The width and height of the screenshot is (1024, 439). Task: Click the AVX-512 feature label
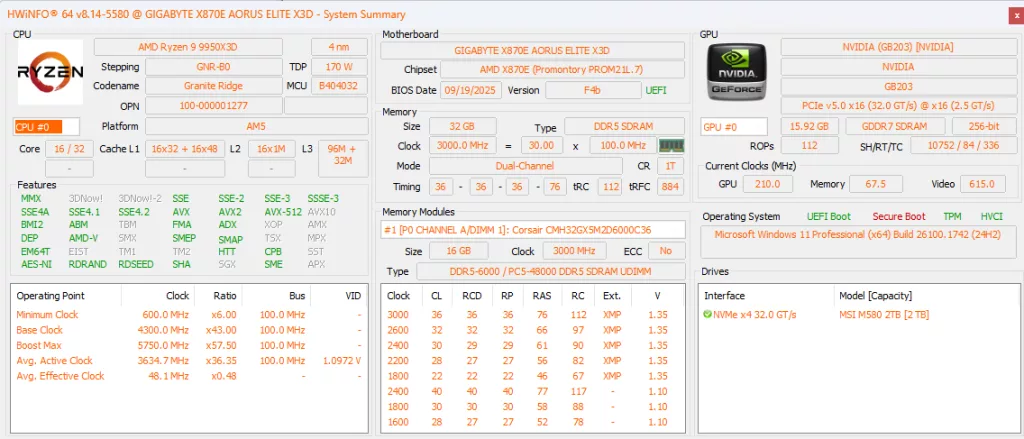click(282, 212)
